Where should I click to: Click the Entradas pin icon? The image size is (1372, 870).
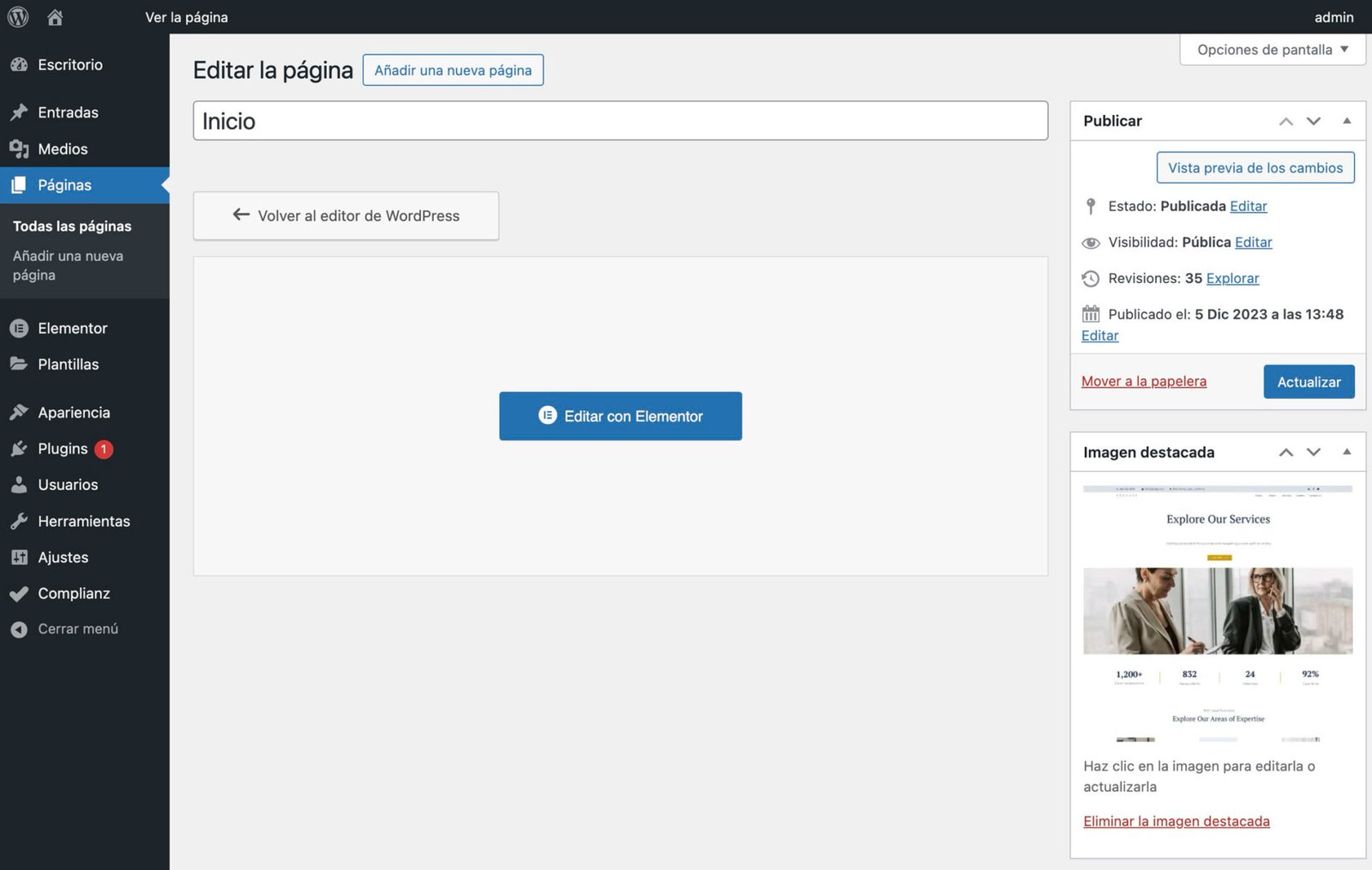19,112
